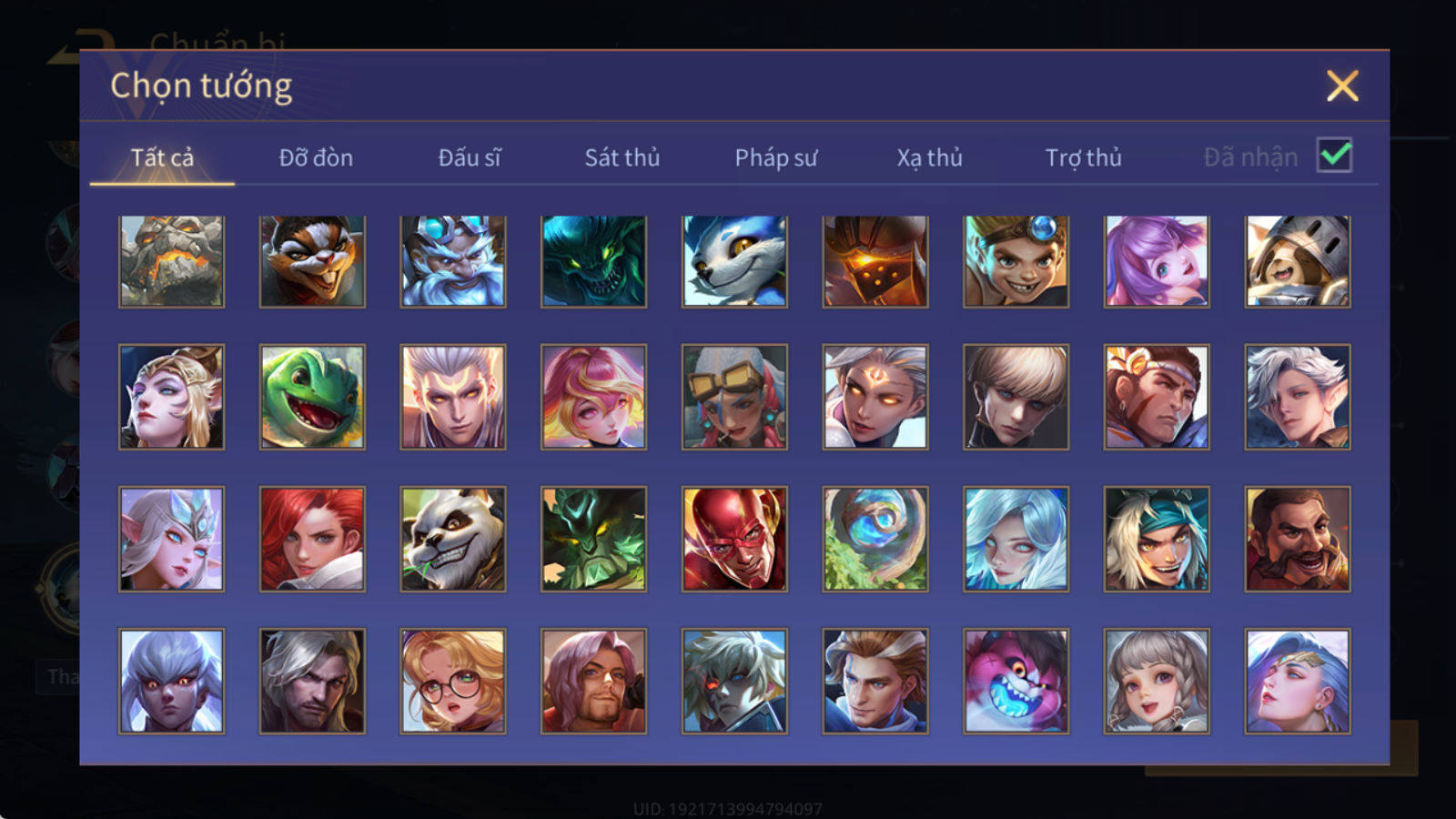Select the bearded mustache man hero

click(x=1298, y=539)
